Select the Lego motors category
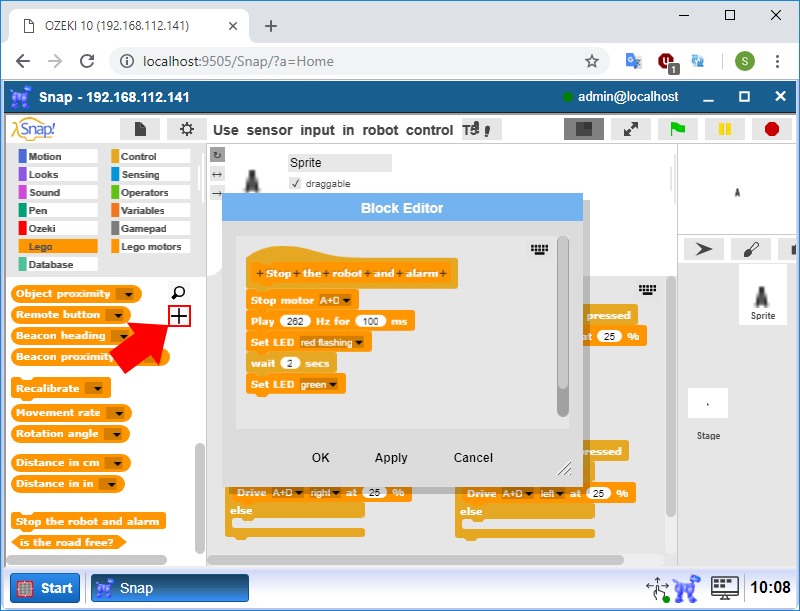This screenshot has width=800, height=611. (151, 246)
